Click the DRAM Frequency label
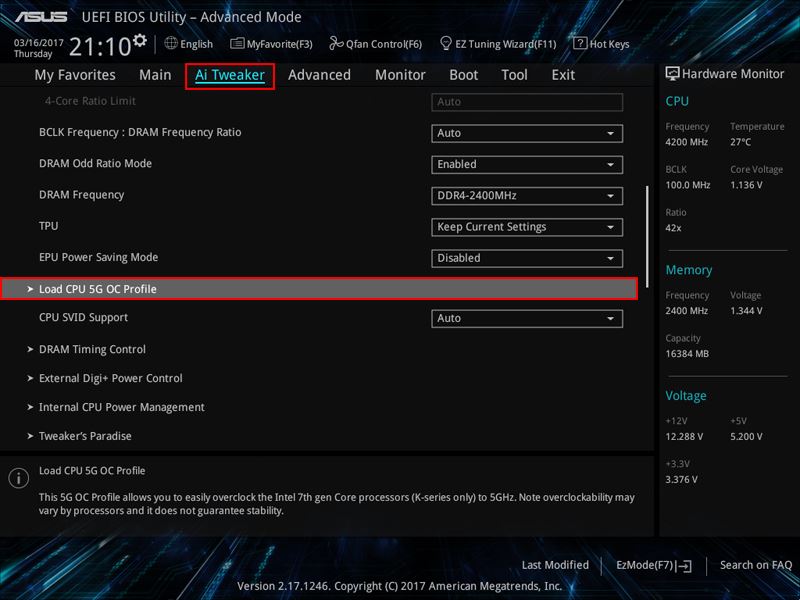 [x=82, y=195]
